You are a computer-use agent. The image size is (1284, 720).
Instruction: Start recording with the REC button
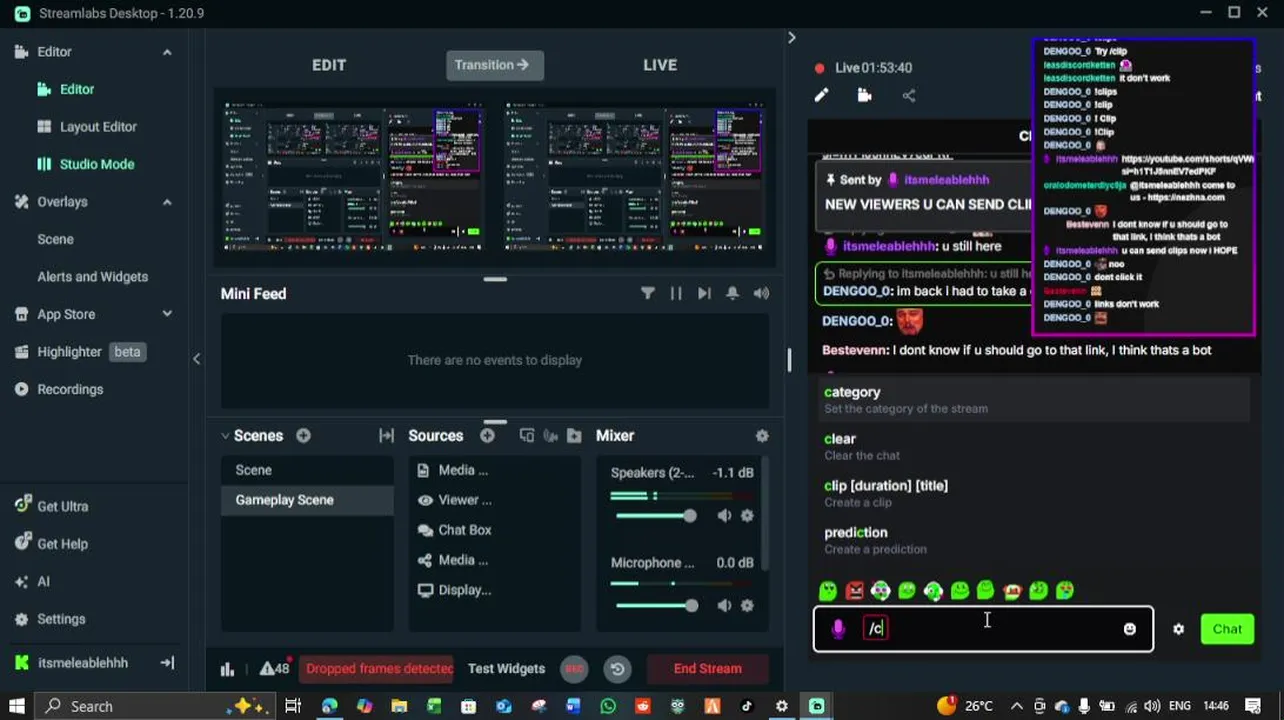574,669
